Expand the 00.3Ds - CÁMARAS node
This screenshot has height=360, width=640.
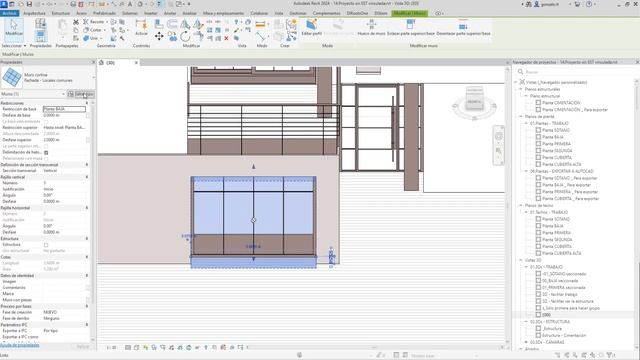pos(526,342)
